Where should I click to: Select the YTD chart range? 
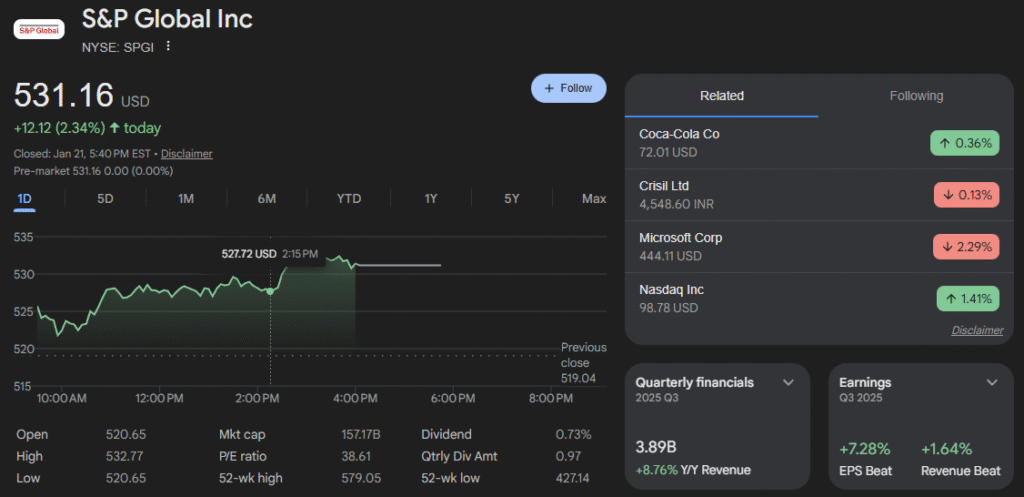[x=348, y=199]
